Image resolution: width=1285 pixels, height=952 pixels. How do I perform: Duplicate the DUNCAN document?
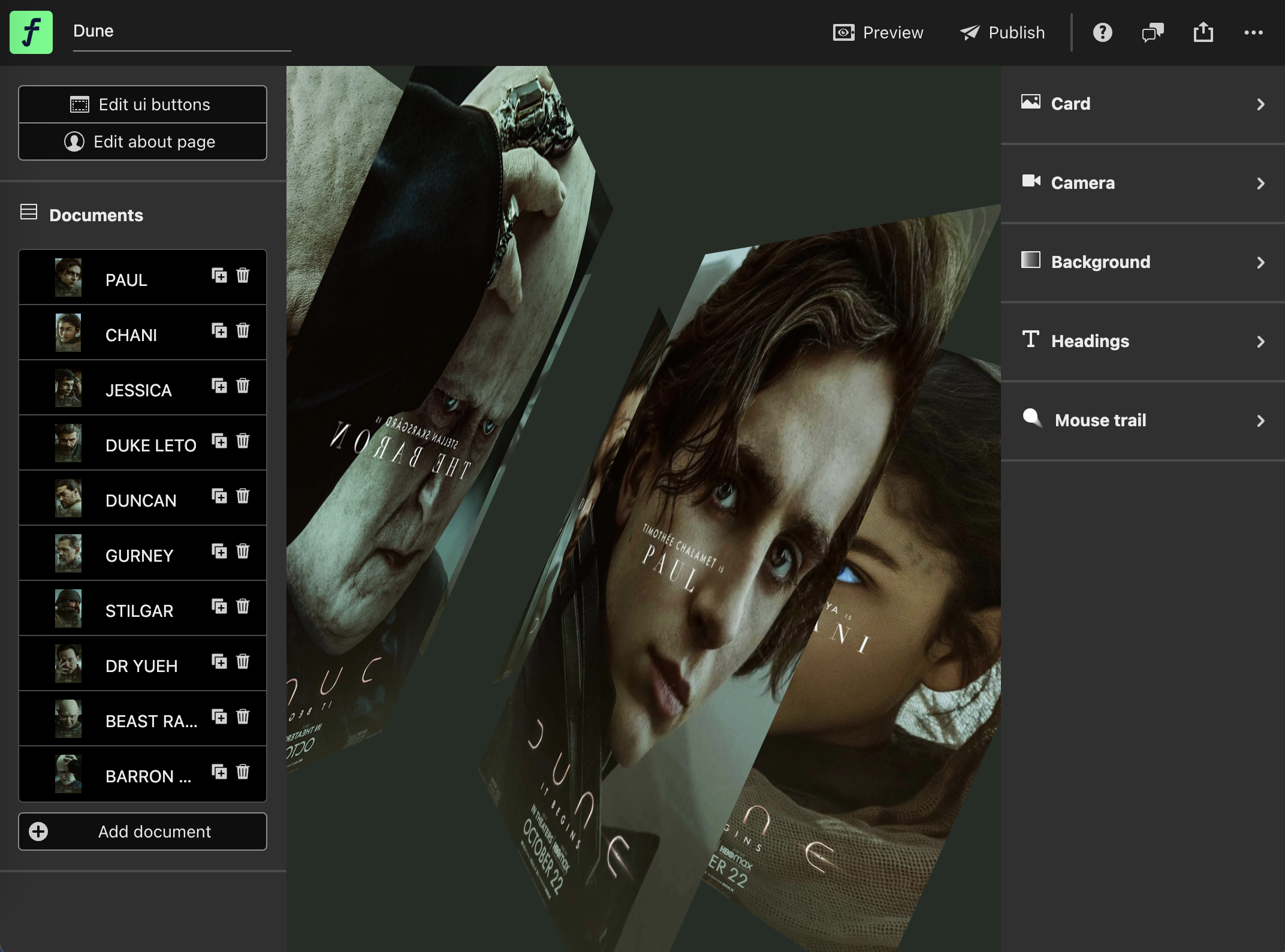[x=219, y=496]
